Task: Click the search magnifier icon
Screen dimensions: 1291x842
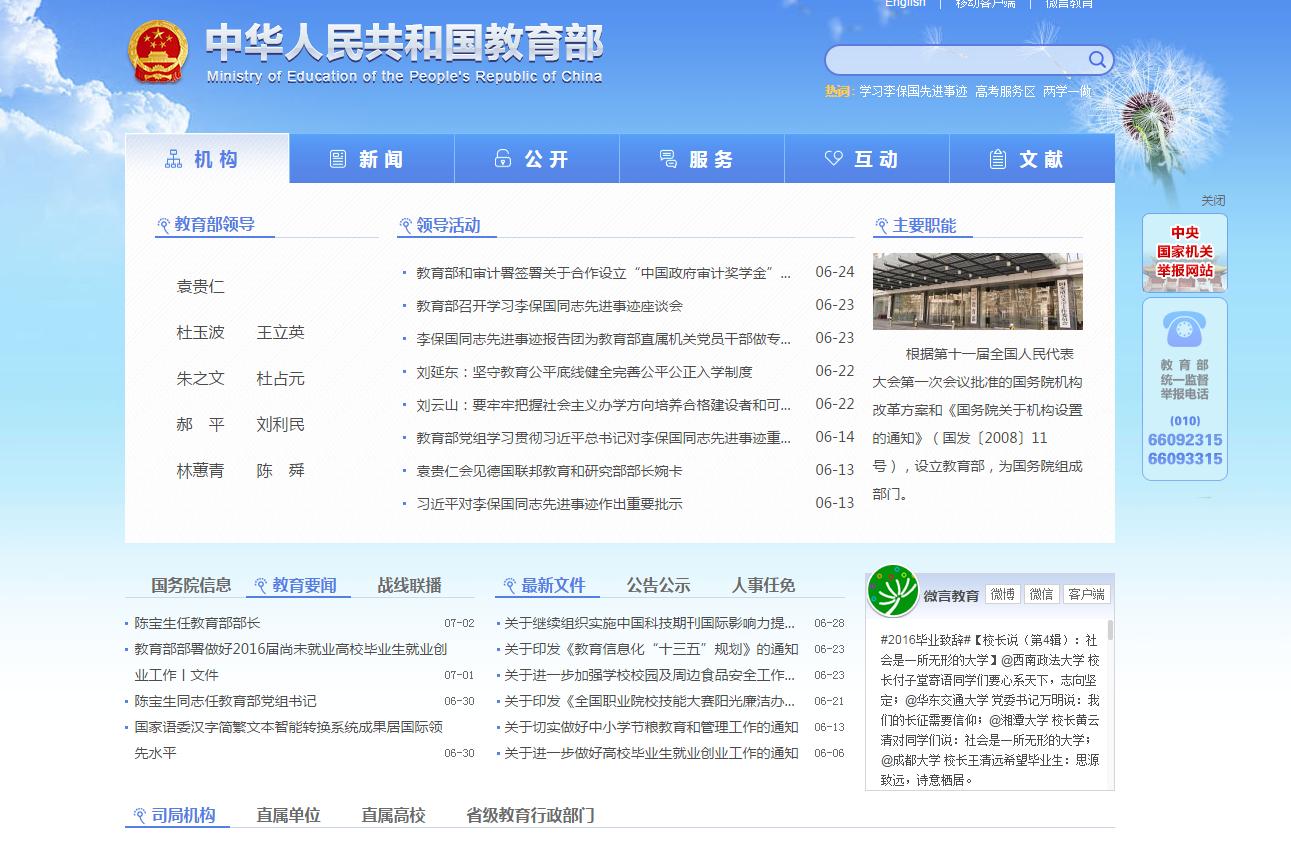Action: click(x=1097, y=59)
